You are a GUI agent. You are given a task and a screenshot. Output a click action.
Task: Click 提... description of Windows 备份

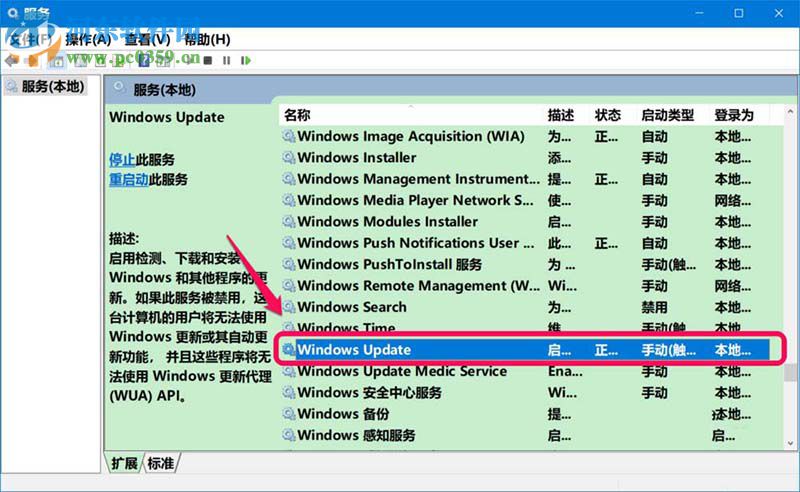click(560, 414)
